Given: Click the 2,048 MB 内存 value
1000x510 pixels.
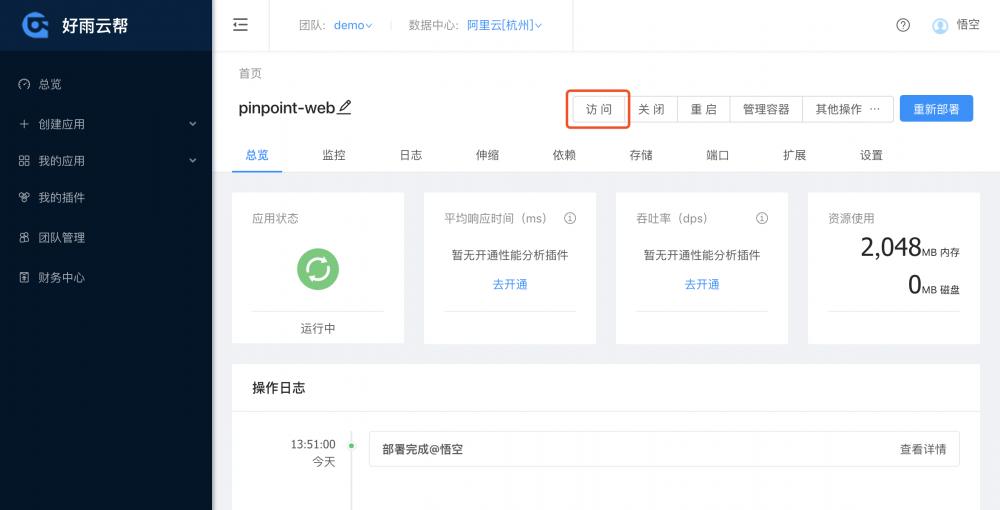Looking at the screenshot, I should point(910,247).
